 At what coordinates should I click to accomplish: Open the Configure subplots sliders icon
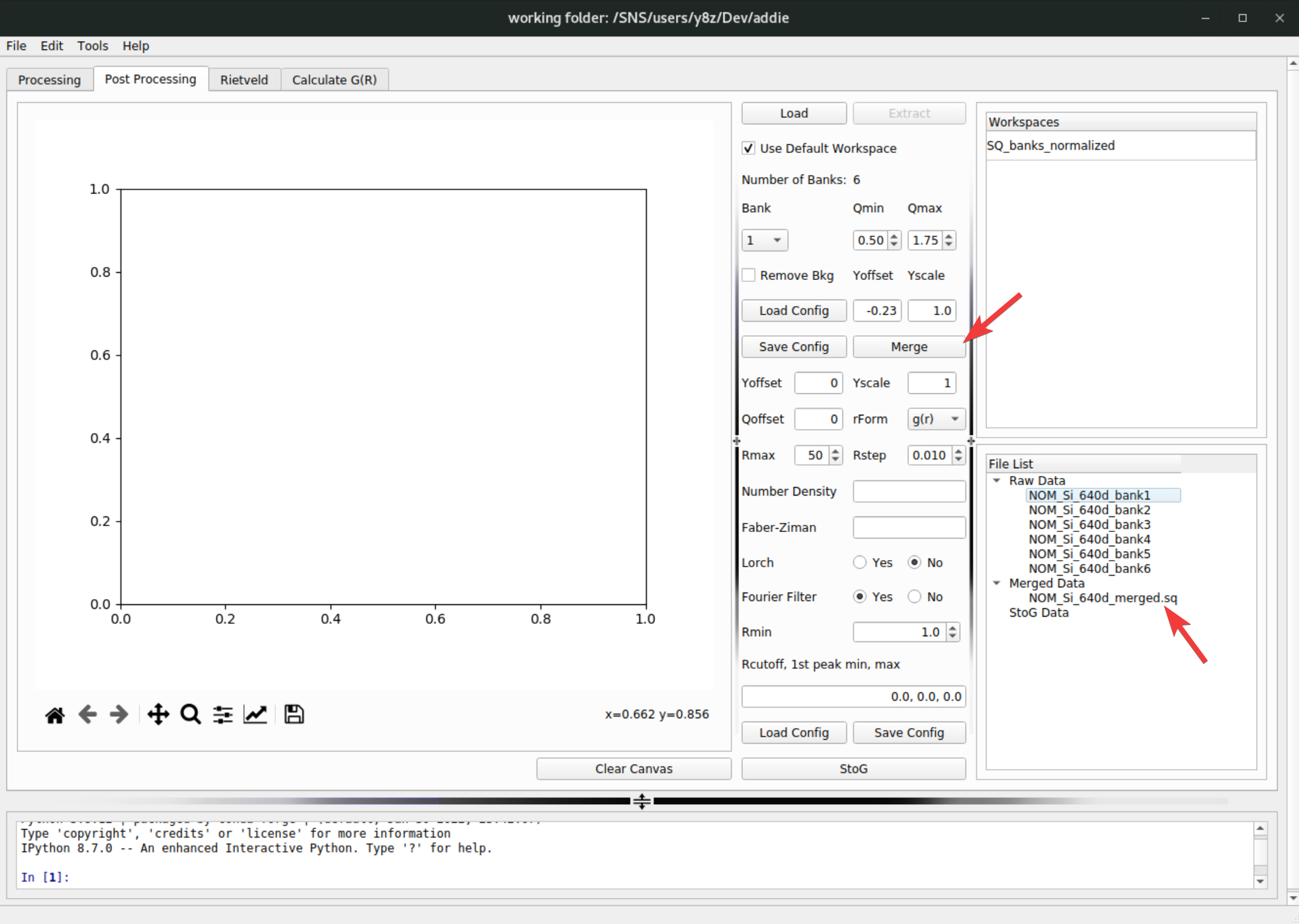223,715
